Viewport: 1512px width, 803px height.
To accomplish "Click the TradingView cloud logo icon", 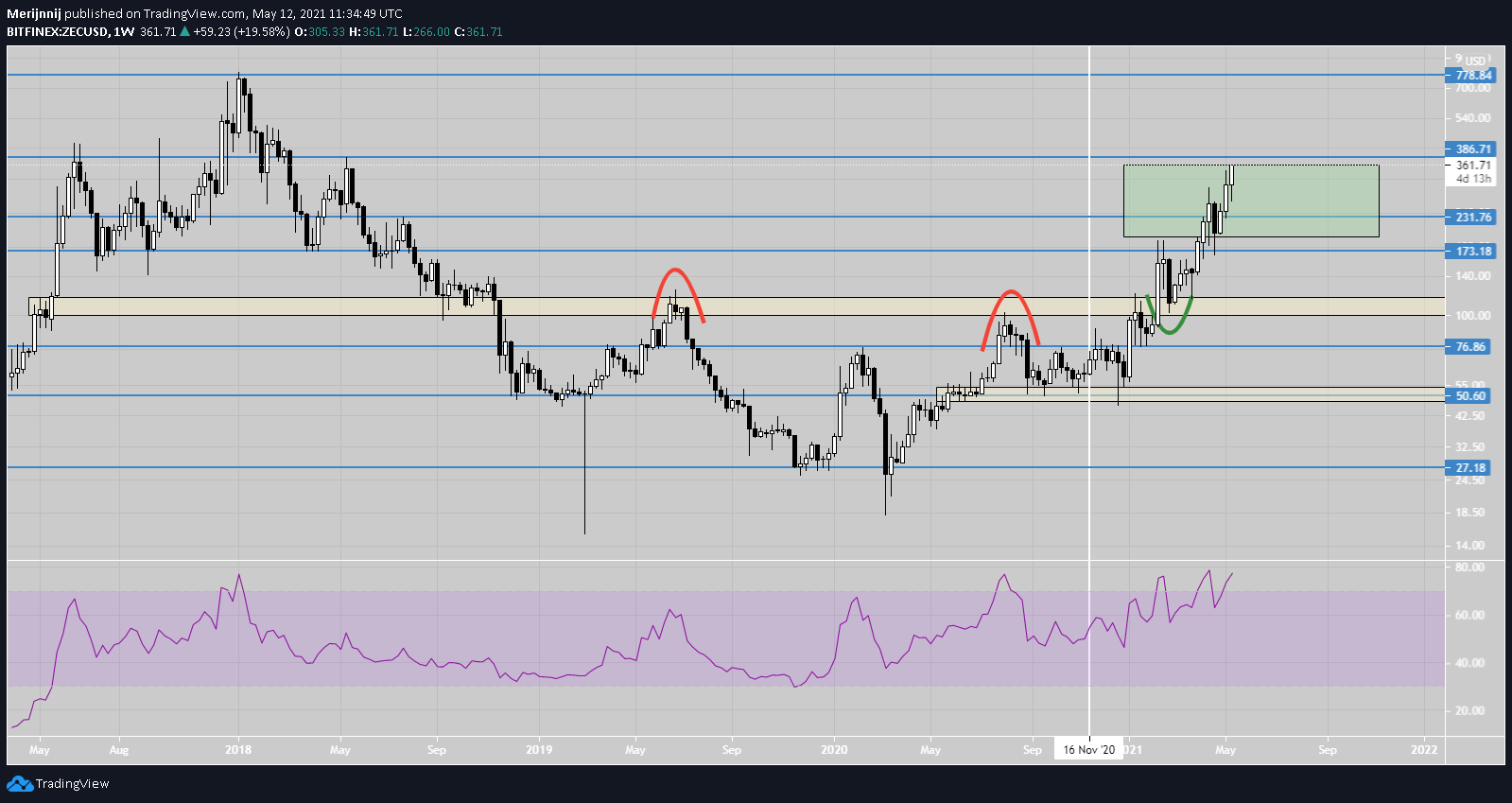I will click(x=19, y=783).
